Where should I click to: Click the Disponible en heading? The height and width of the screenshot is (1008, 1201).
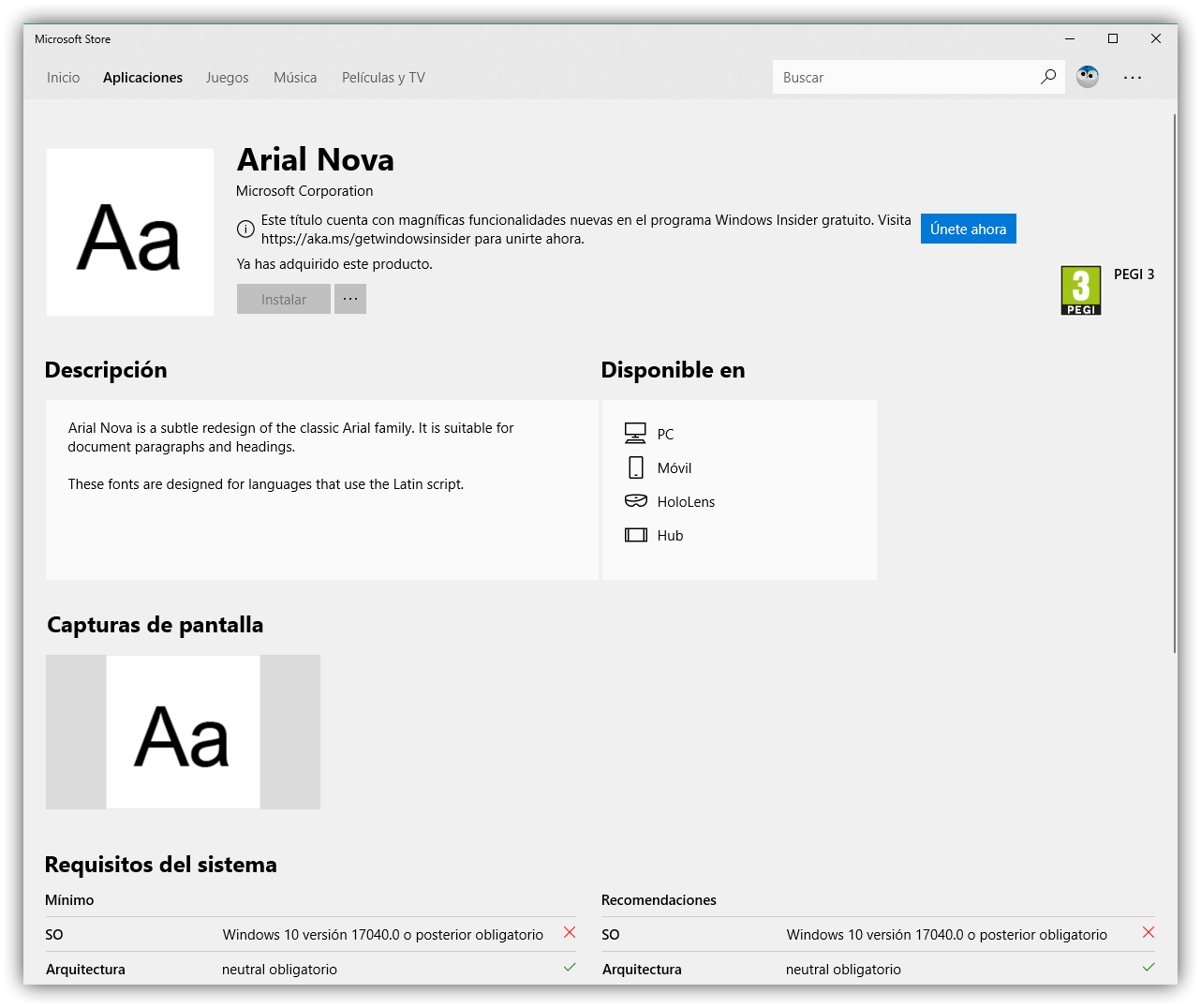(x=674, y=370)
